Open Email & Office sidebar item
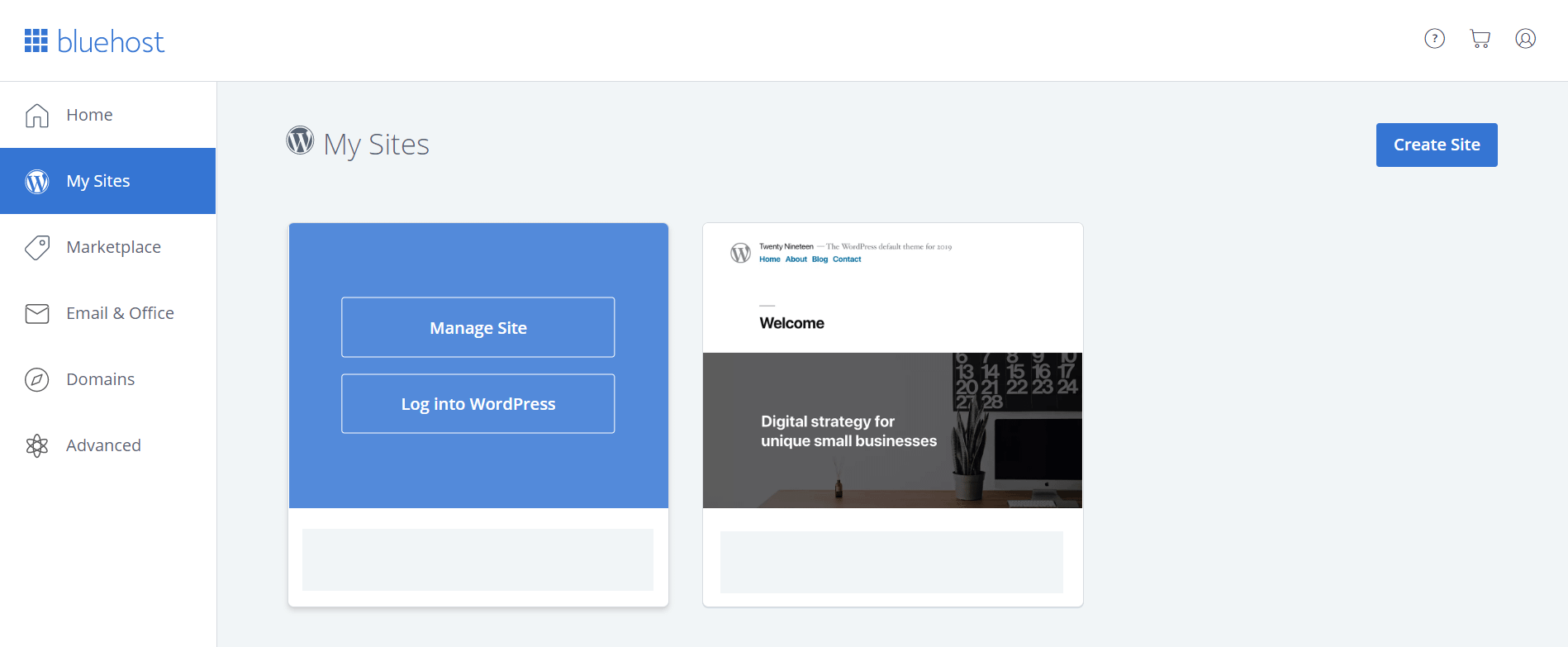This screenshot has height=647, width=1568. 121,313
